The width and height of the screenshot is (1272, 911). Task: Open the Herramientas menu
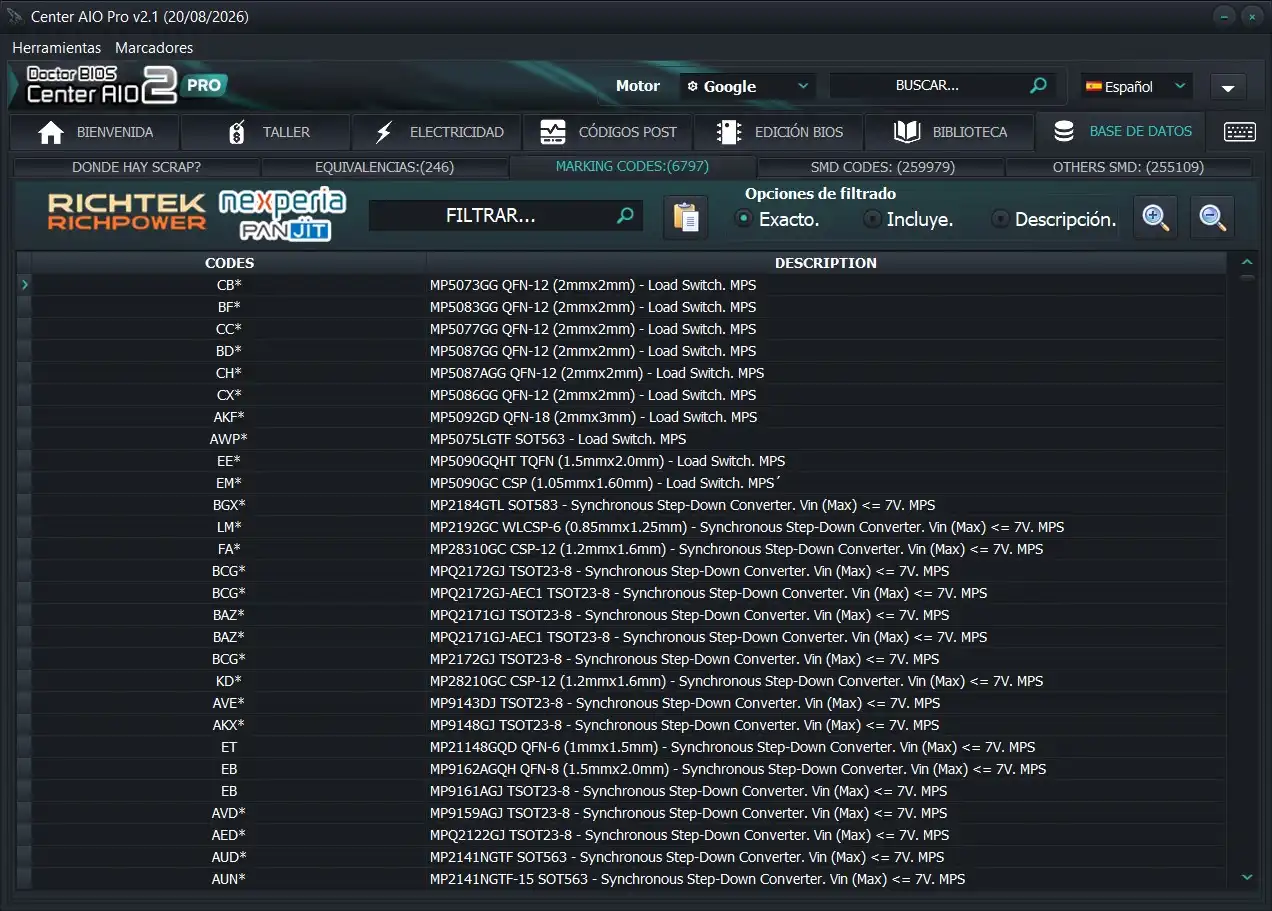[x=57, y=47]
